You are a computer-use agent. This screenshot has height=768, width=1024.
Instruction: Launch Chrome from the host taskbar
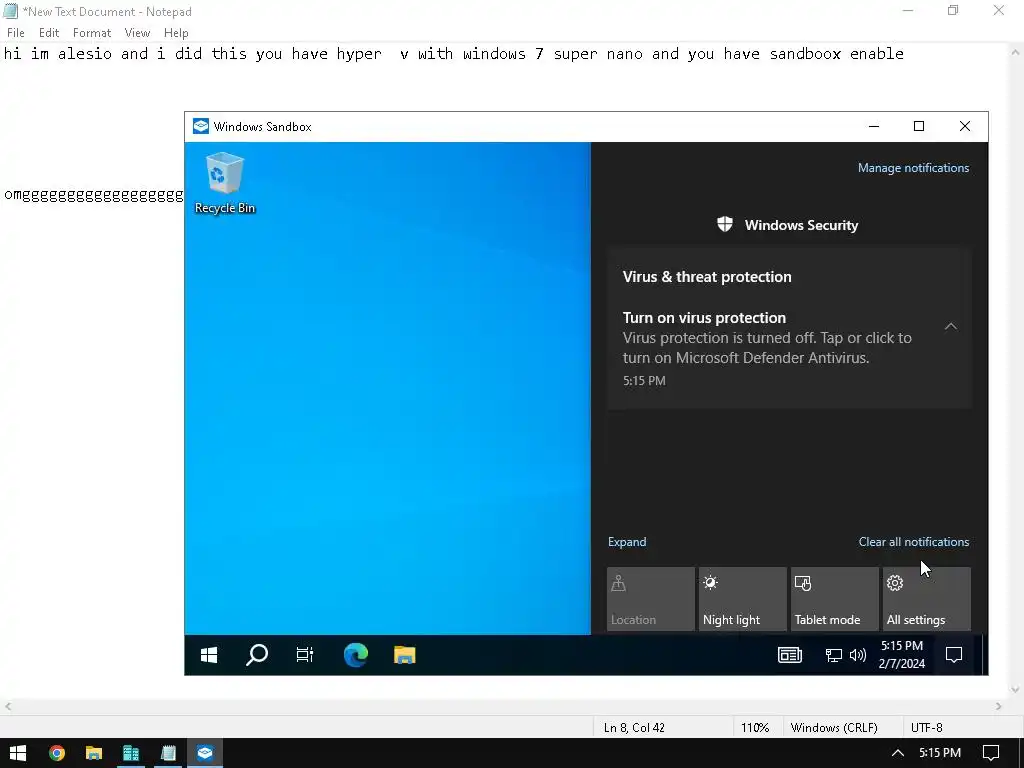tap(57, 753)
